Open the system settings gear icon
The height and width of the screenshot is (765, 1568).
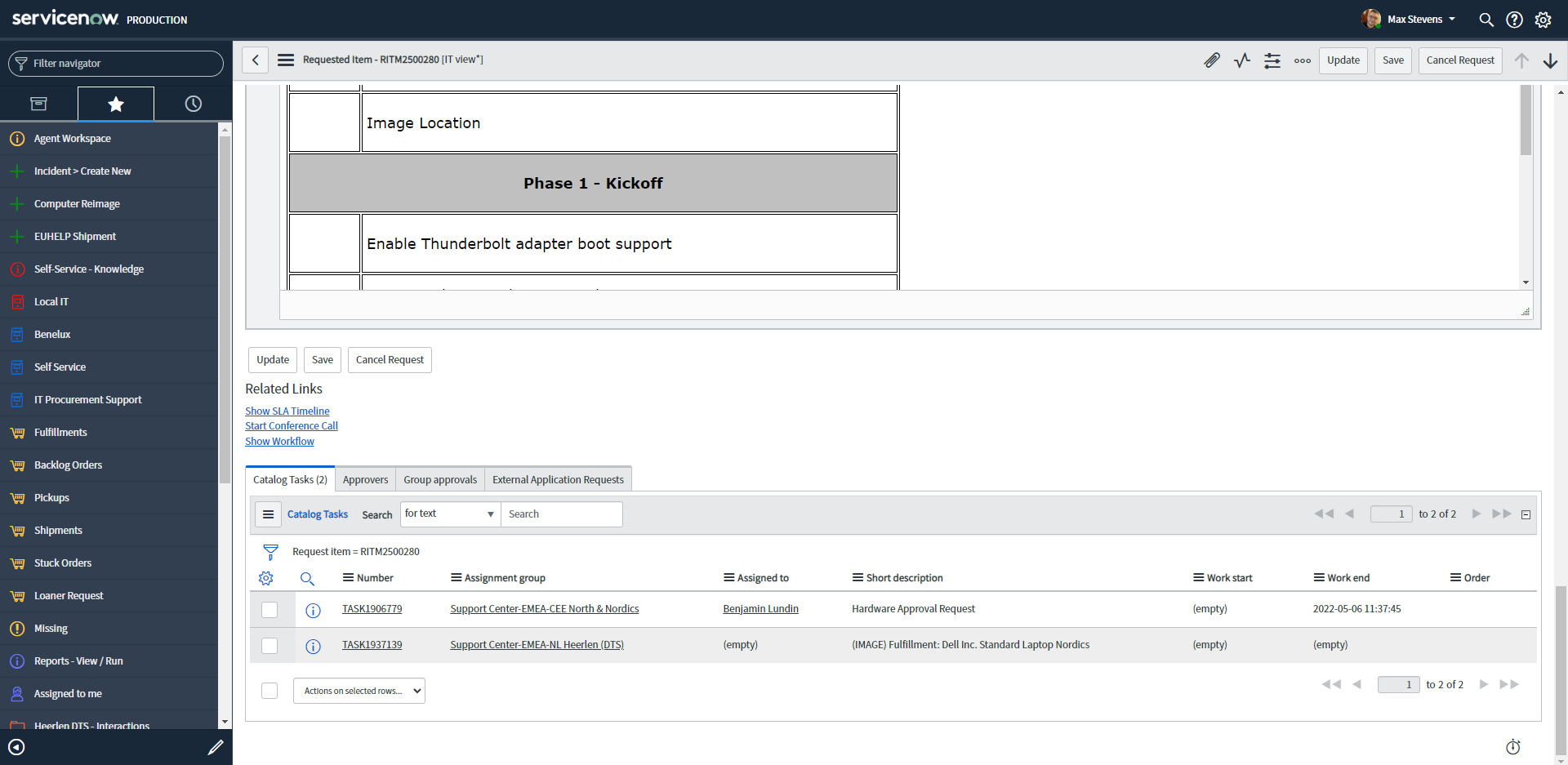point(1543,20)
